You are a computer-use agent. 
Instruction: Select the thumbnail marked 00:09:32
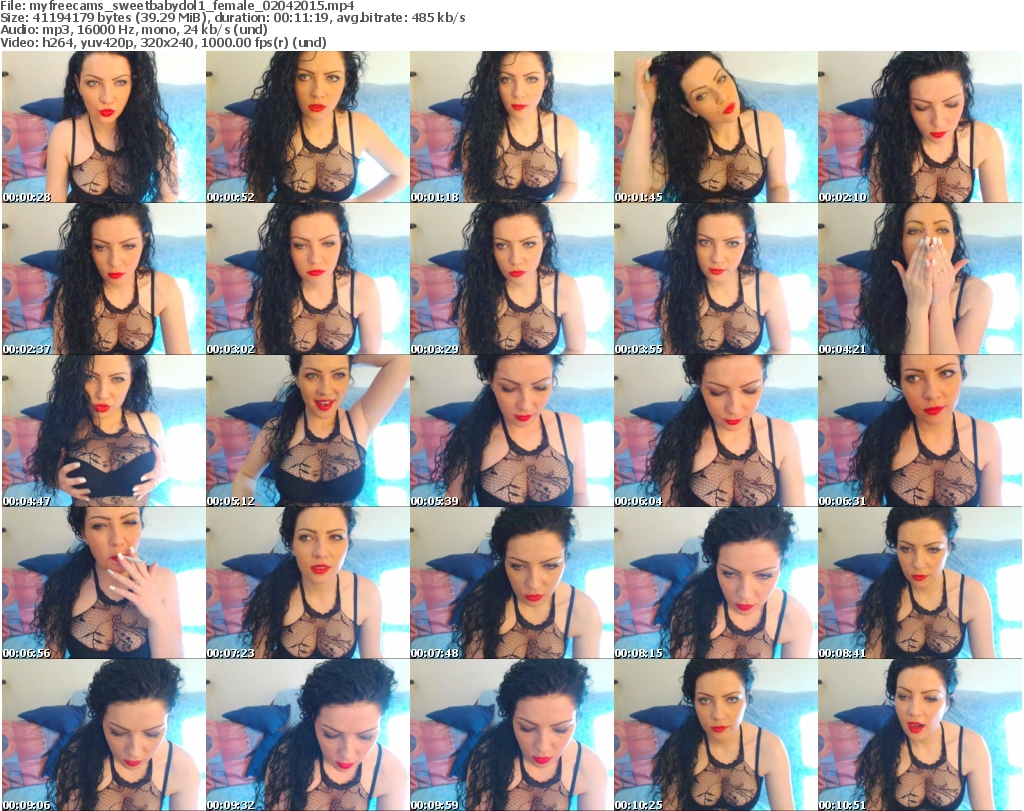[308, 735]
